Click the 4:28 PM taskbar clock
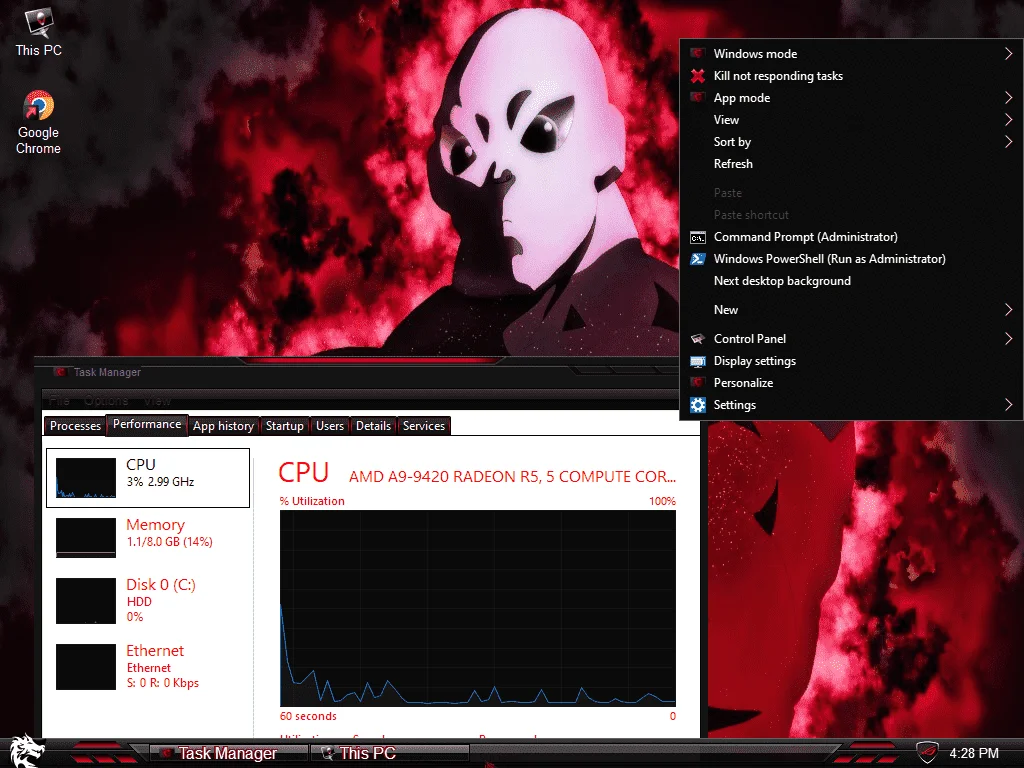This screenshot has width=1024, height=768. [974, 753]
